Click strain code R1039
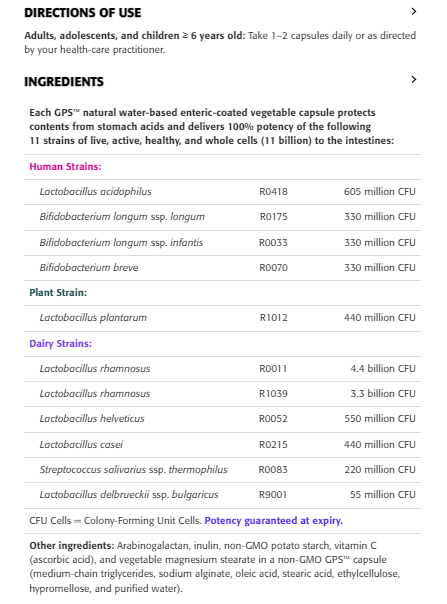The width and height of the screenshot is (447, 604). pyautogui.click(x=273, y=394)
